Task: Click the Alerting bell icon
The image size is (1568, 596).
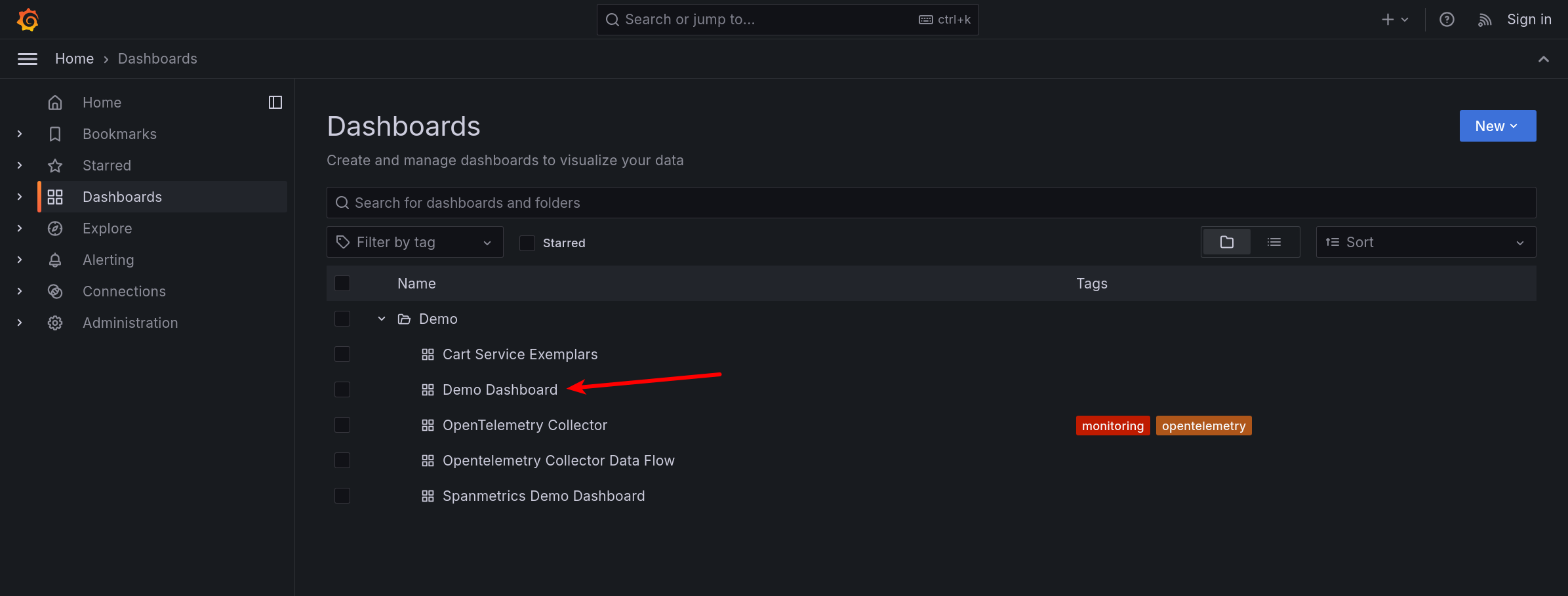Action: 55,260
